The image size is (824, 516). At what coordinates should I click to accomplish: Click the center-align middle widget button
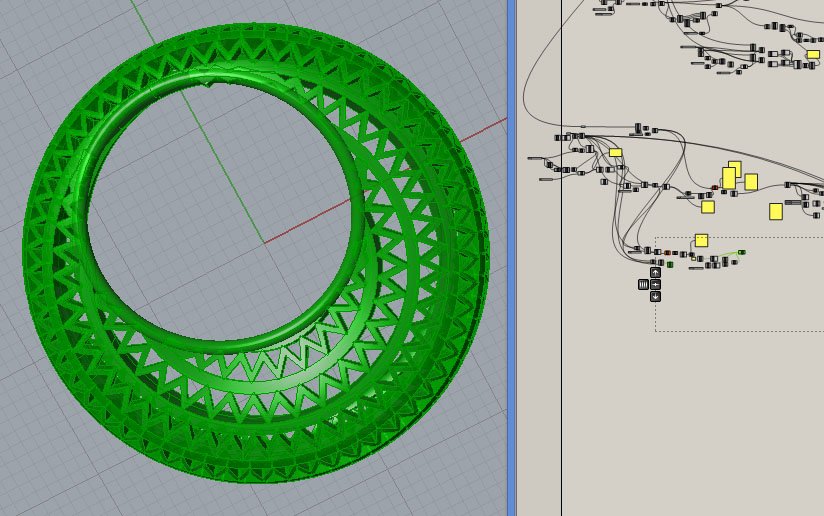(x=655, y=284)
